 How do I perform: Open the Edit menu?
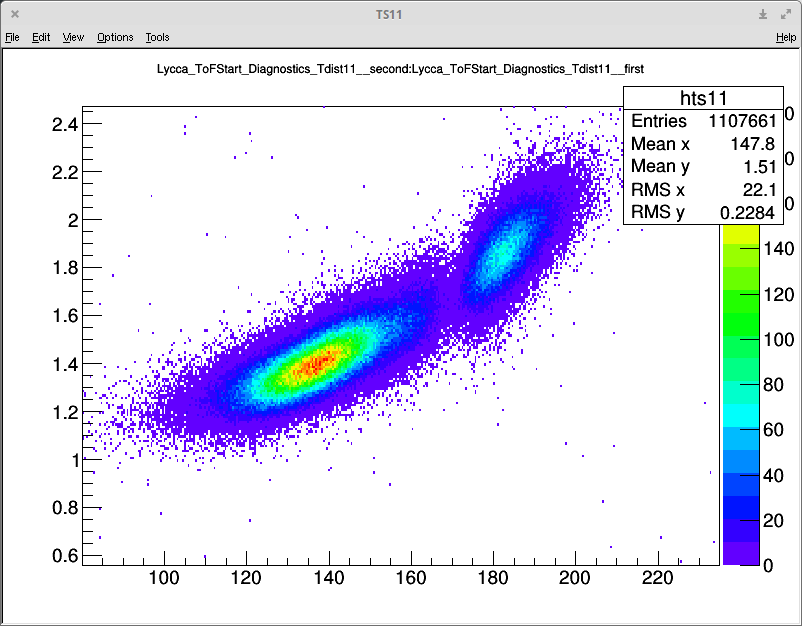pos(41,37)
